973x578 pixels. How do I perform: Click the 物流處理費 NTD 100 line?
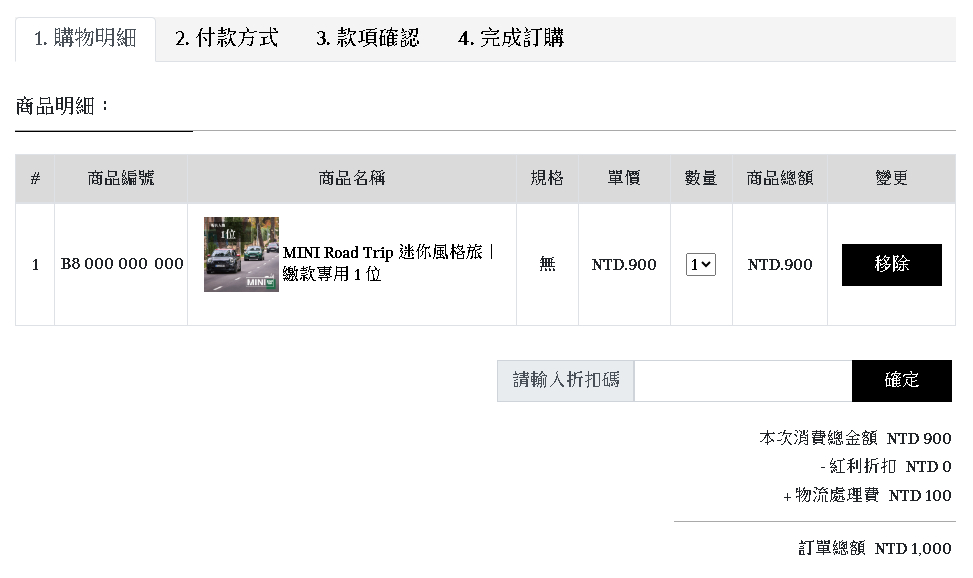click(867, 495)
